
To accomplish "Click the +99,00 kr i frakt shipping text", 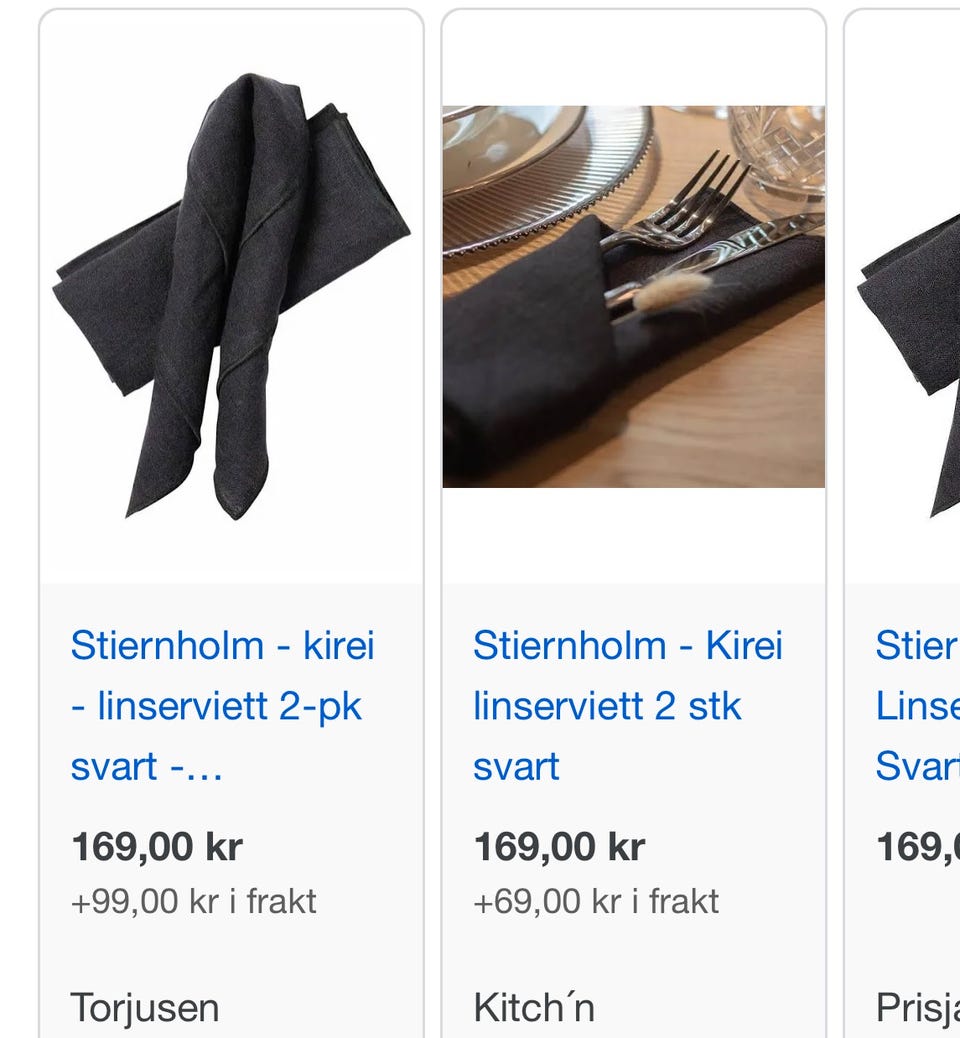I will coord(193,901).
